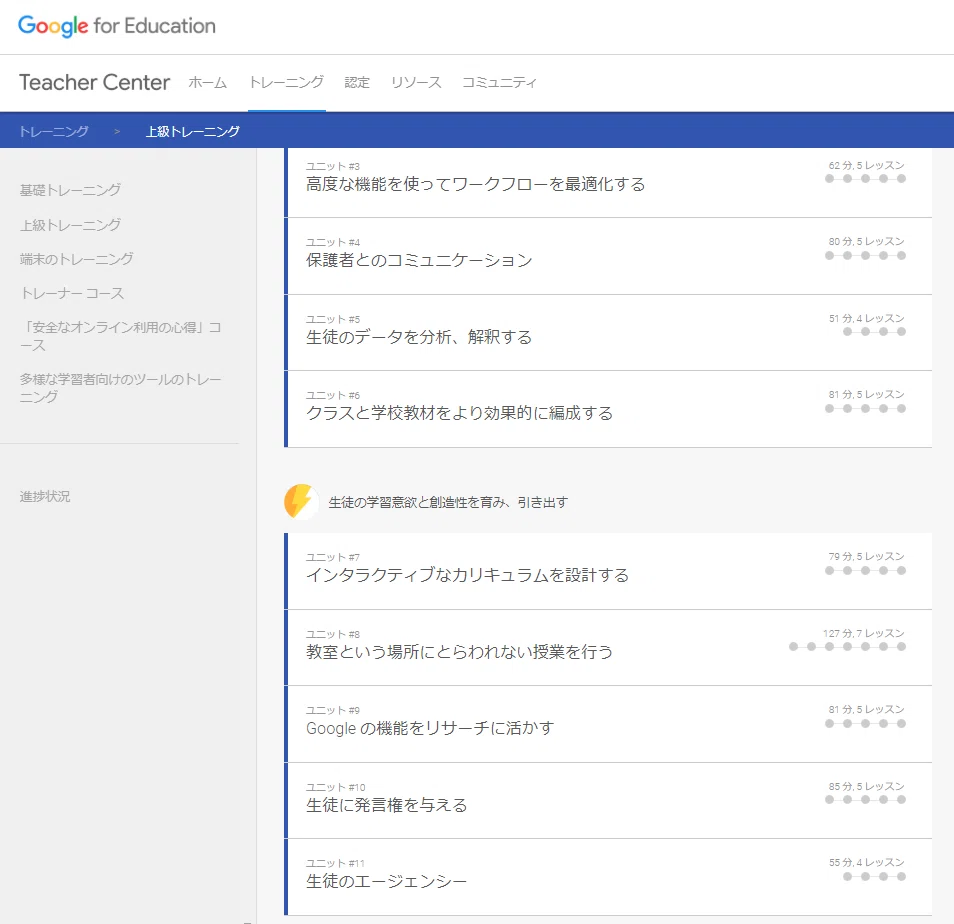Click the orange lightning bolt section icon
Viewport: 954px width, 924px height.
click(x=300, y=502)
